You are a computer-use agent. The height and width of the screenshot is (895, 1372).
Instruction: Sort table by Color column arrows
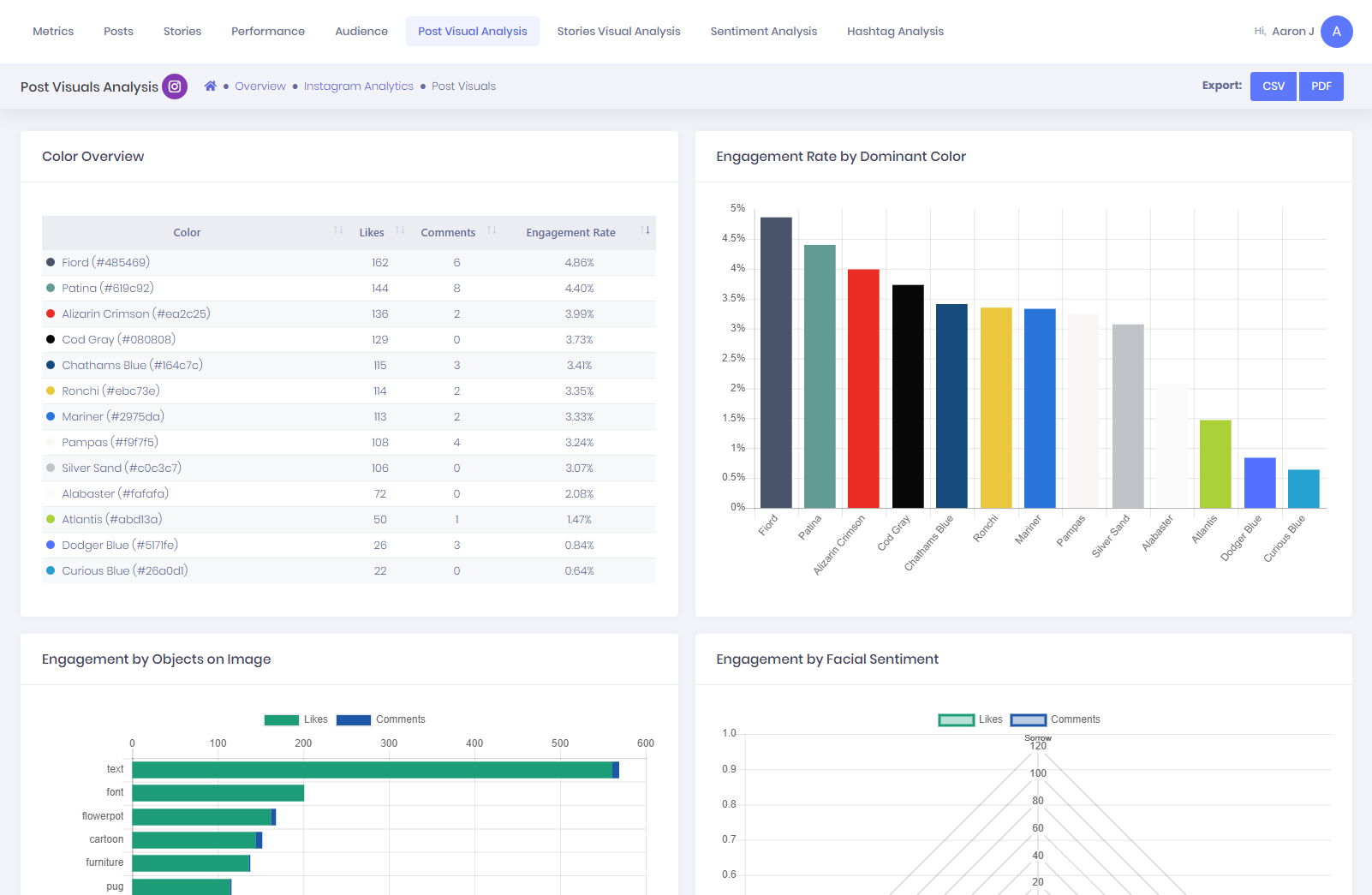coord(338,230)
